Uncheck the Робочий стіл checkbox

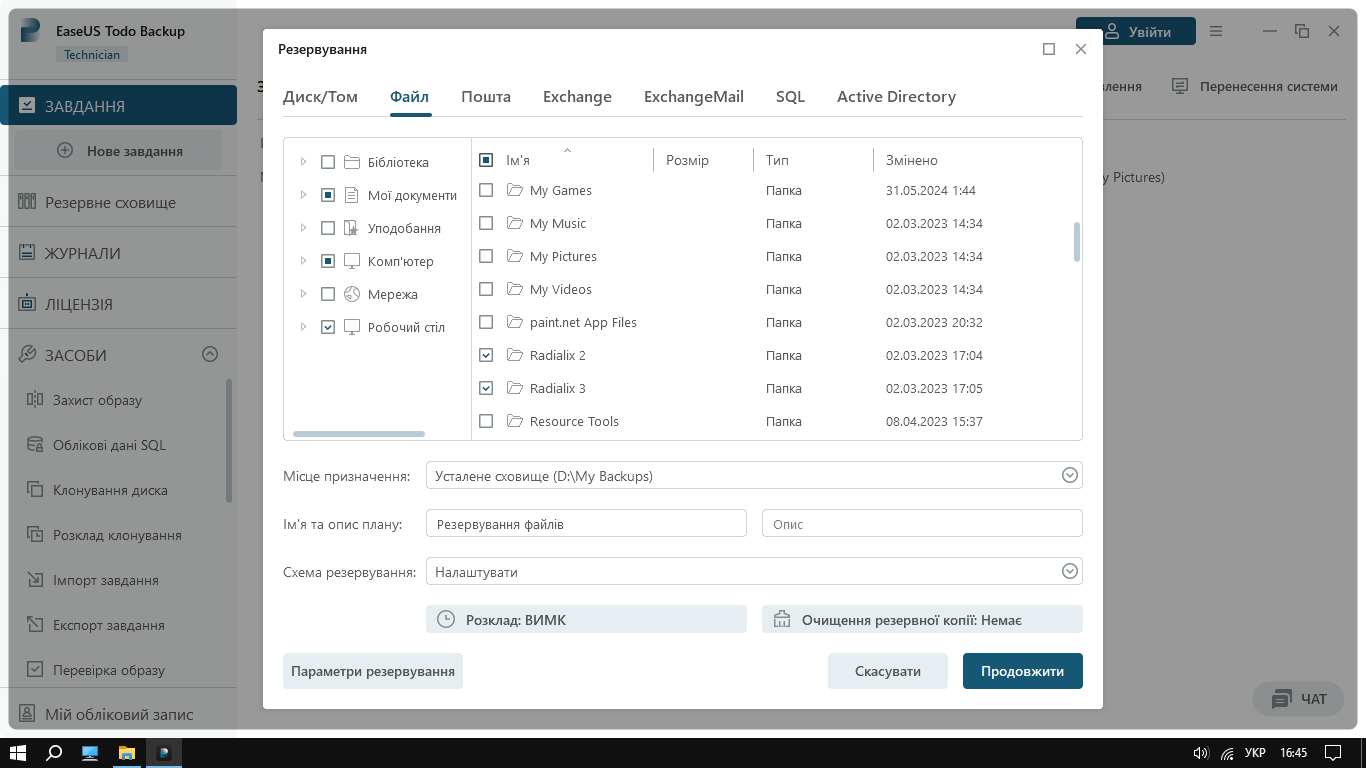pyautogui.click(x=328, y=327)
